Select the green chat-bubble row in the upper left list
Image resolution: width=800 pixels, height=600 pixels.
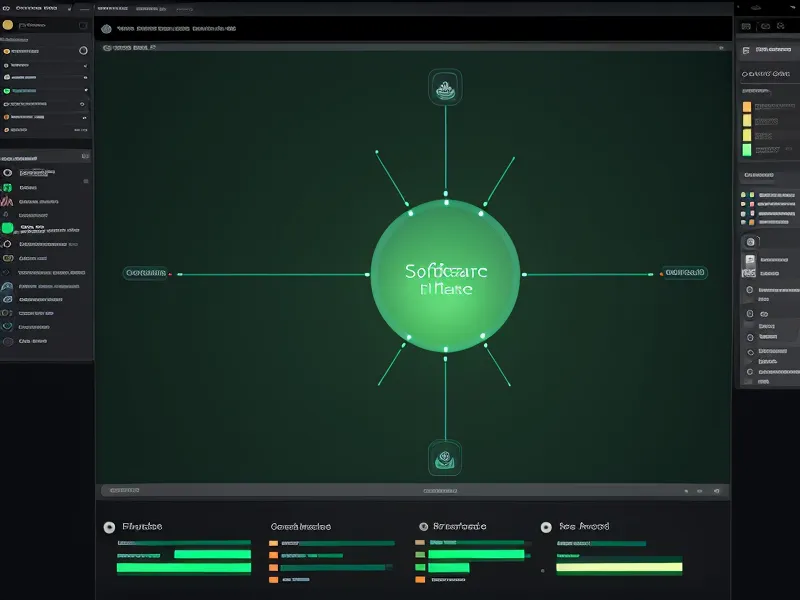tap(46, 91)
